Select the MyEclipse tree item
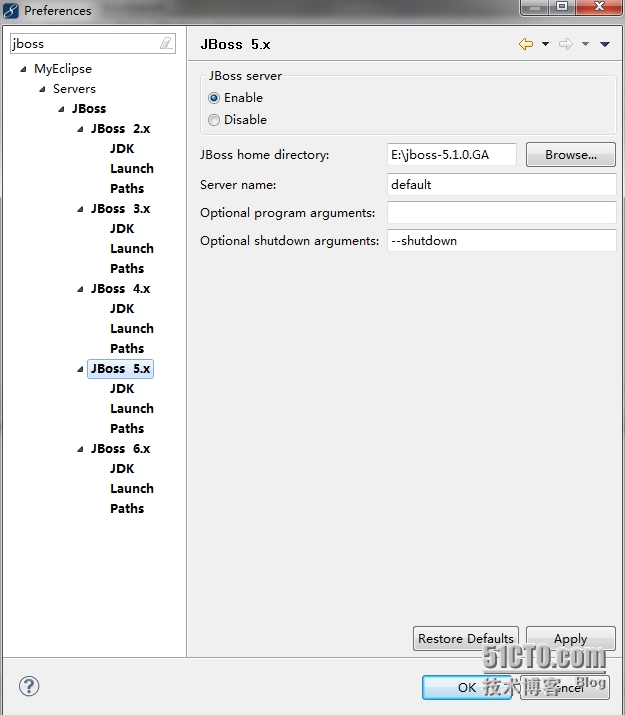 pyautogui.click(x=63, y=69)
